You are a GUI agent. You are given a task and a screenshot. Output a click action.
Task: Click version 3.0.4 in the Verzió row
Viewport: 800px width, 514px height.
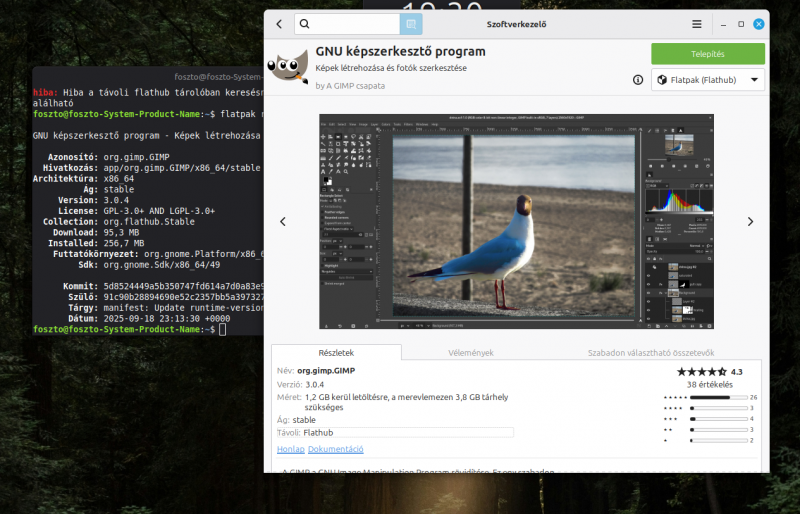[x=315, y=384]
